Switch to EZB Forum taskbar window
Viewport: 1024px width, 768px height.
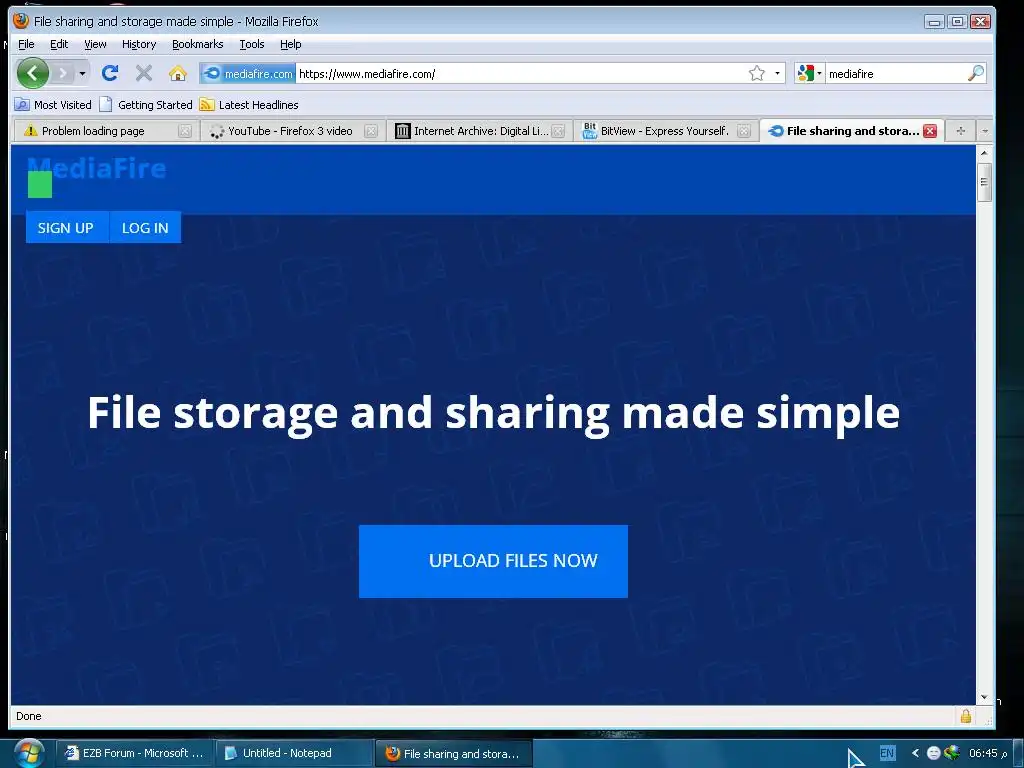coord(134,753)
